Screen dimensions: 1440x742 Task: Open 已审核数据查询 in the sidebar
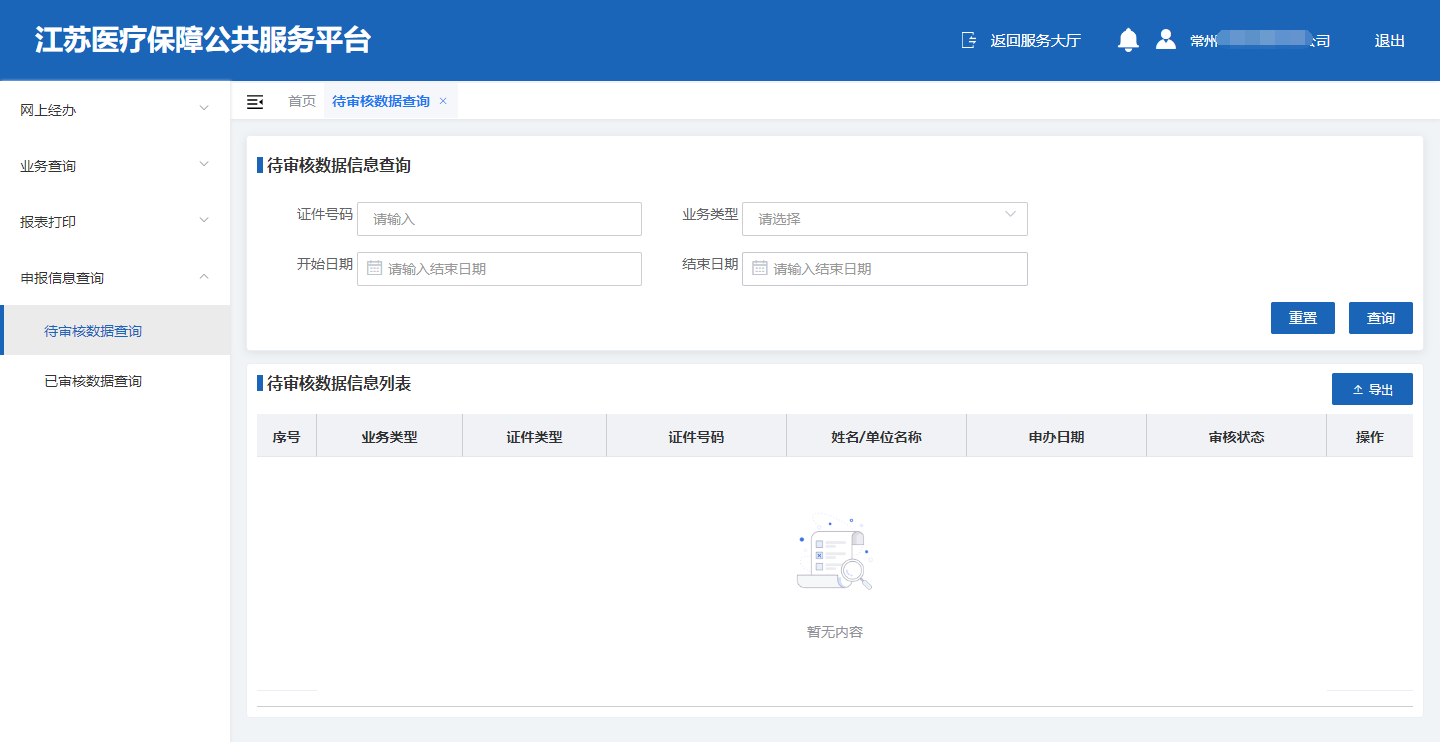click(93, 381)
